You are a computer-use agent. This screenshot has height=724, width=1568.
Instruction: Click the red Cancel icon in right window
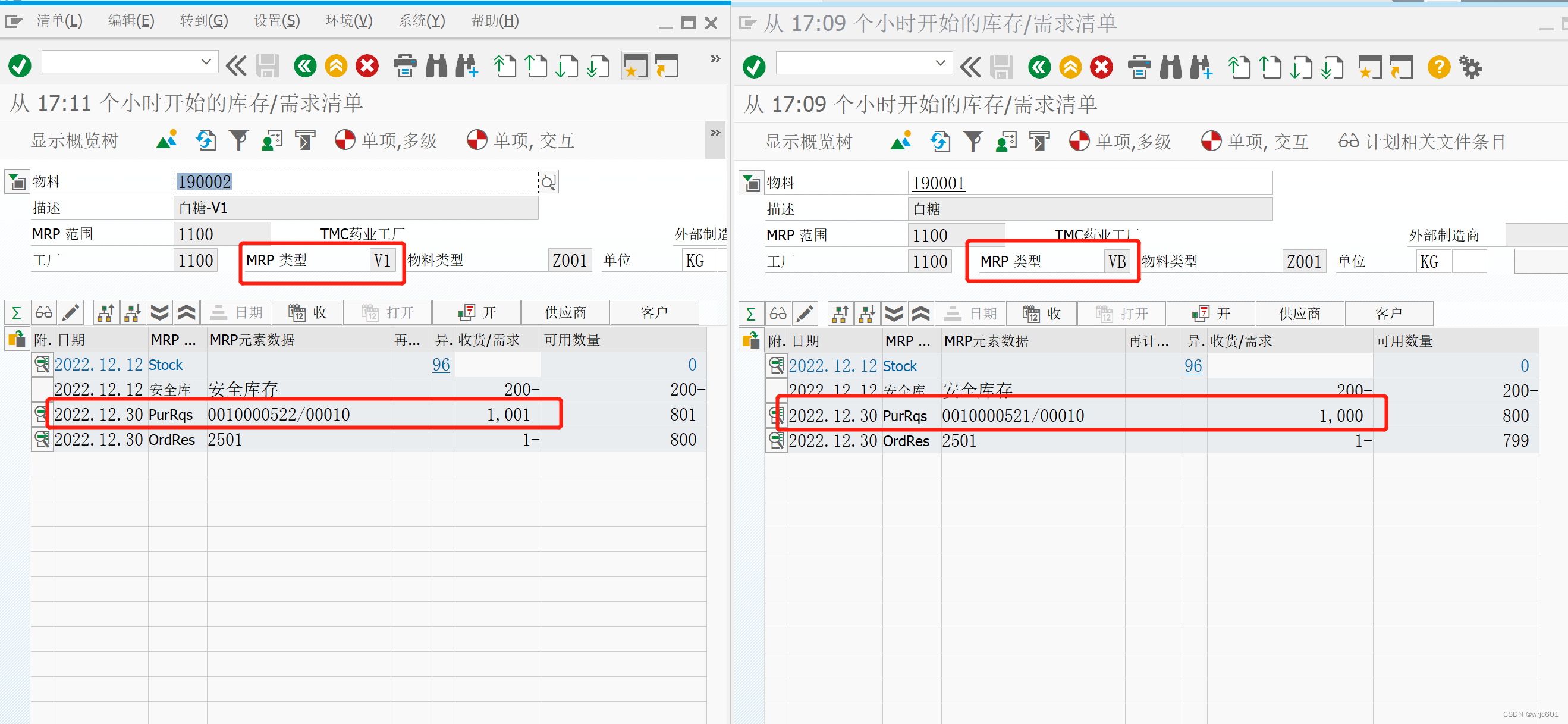[1101, 67]
